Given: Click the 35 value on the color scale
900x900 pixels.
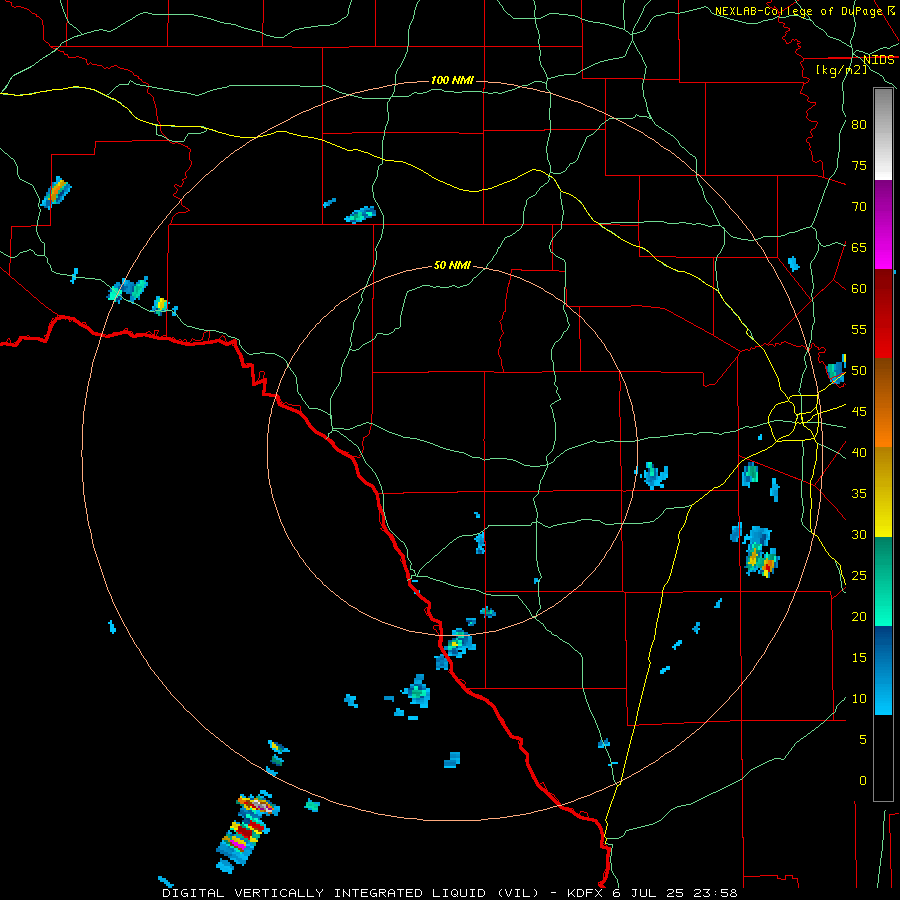Looking at the screenshot, I should pyautogui.click(x=859, y=494).
